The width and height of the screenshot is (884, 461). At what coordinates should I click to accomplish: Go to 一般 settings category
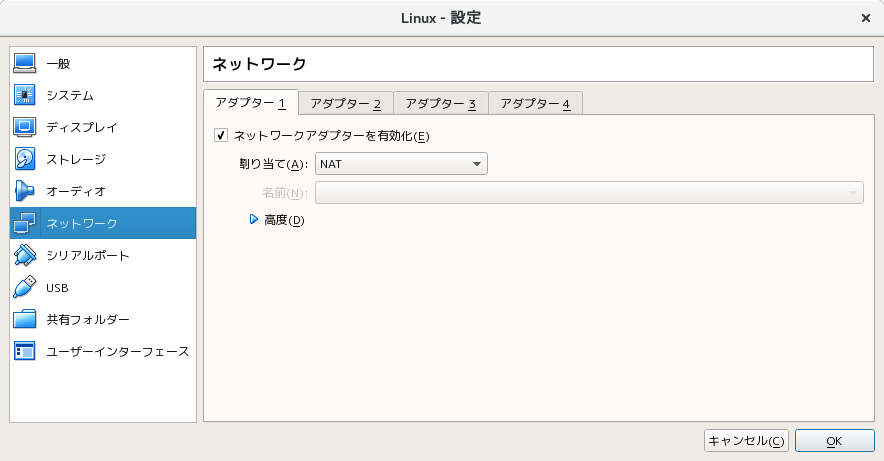point(58,64)
